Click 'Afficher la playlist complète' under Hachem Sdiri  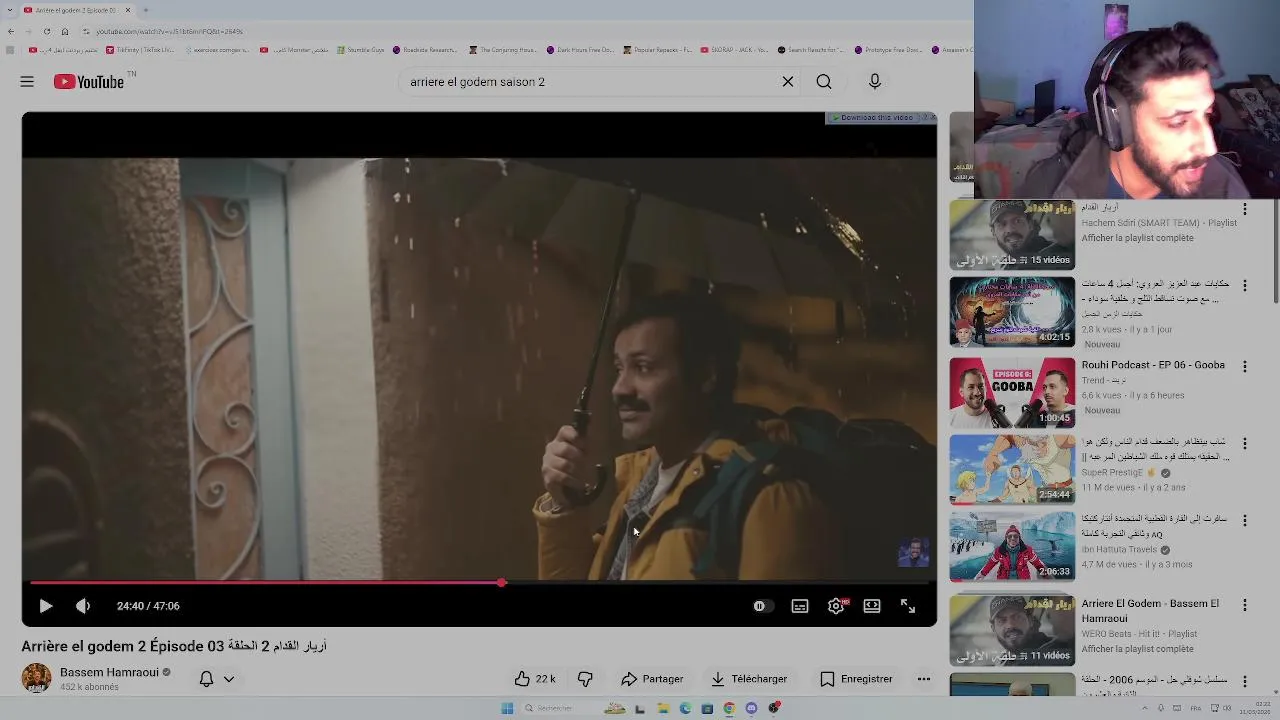click(x=1137, y=238)
